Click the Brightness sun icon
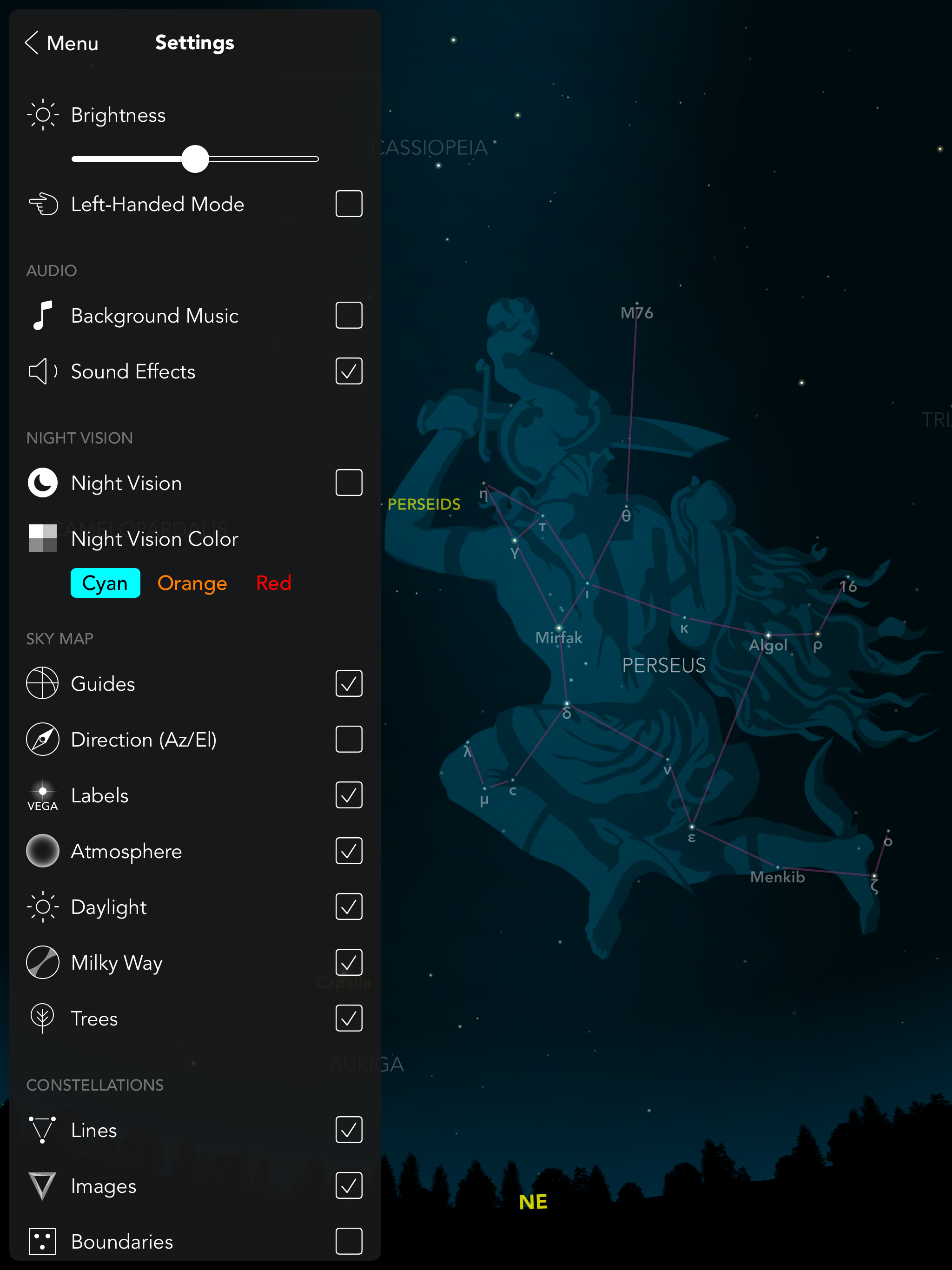This screenshot has height=1270, width=952. 42,115
